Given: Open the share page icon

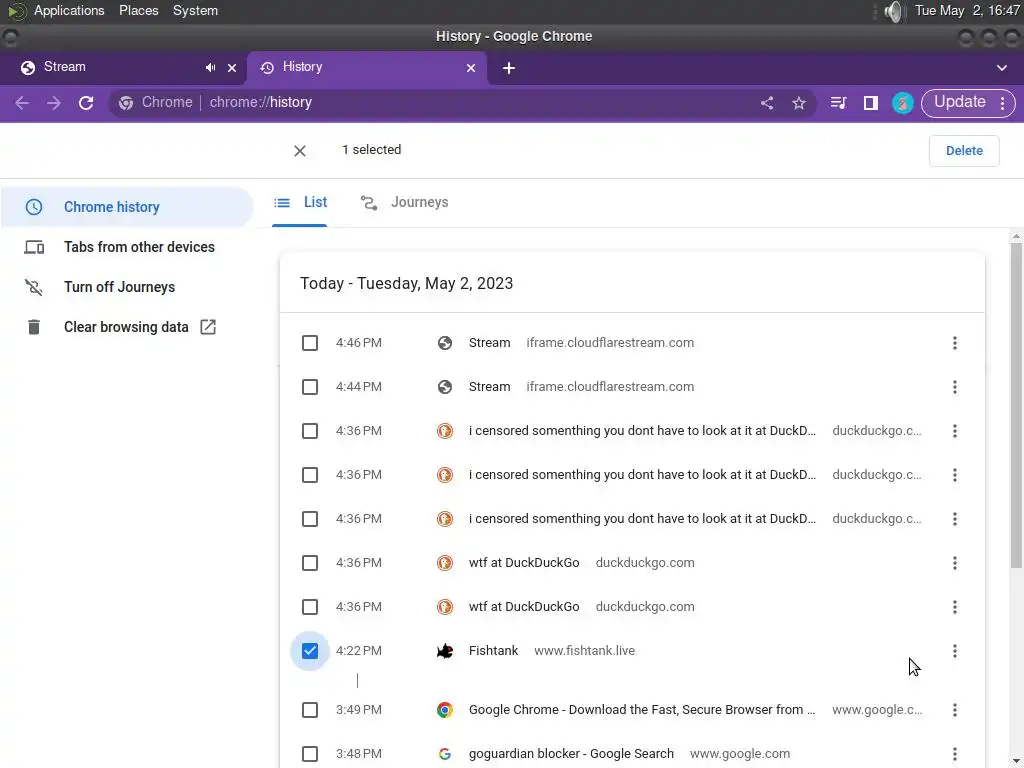Looking at the screenshot, I should pos(767,103).
